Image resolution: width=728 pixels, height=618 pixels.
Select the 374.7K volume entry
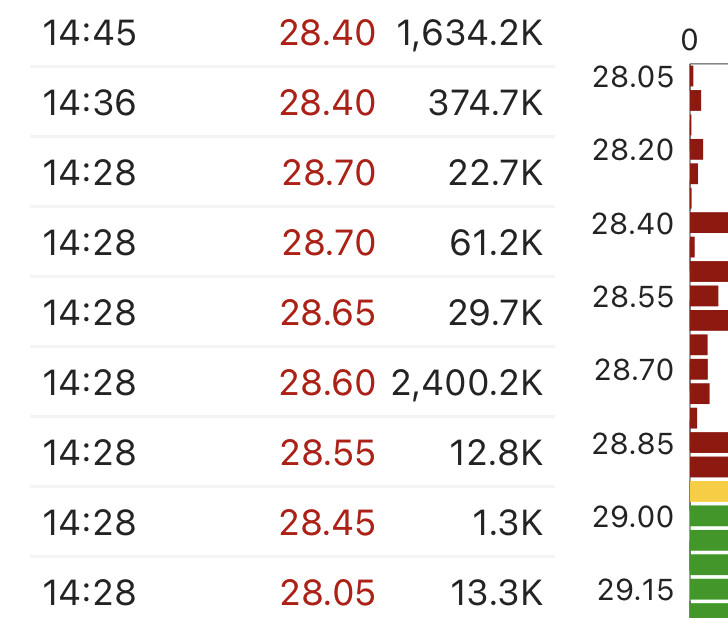tap(485, 103)
